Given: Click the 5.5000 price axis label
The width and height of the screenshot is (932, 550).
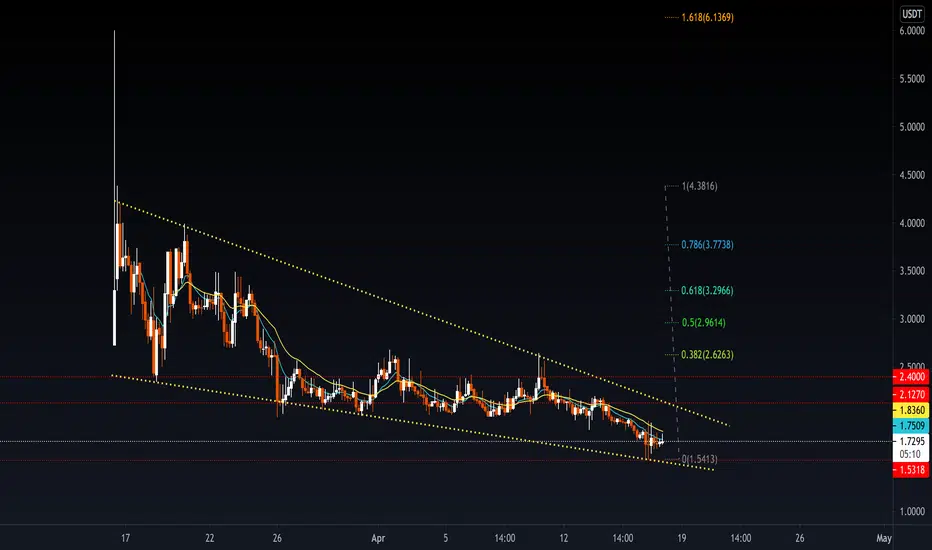Looking at the screenshot, I should pos(912,78).
